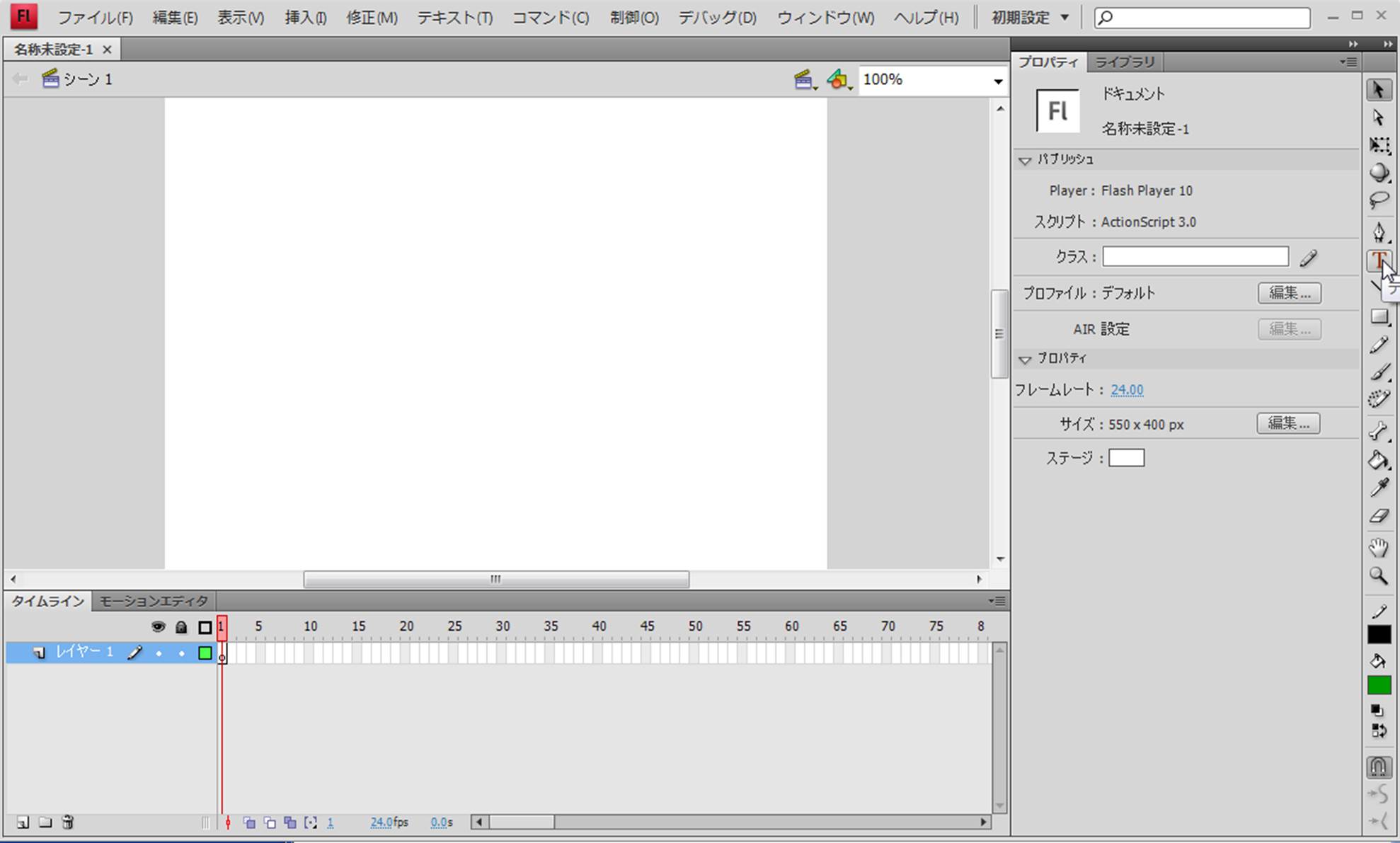Collapse the パブリッシュ section
Image resolution: width=1400 pixels, height=843 pixels.
point(1024,161)
